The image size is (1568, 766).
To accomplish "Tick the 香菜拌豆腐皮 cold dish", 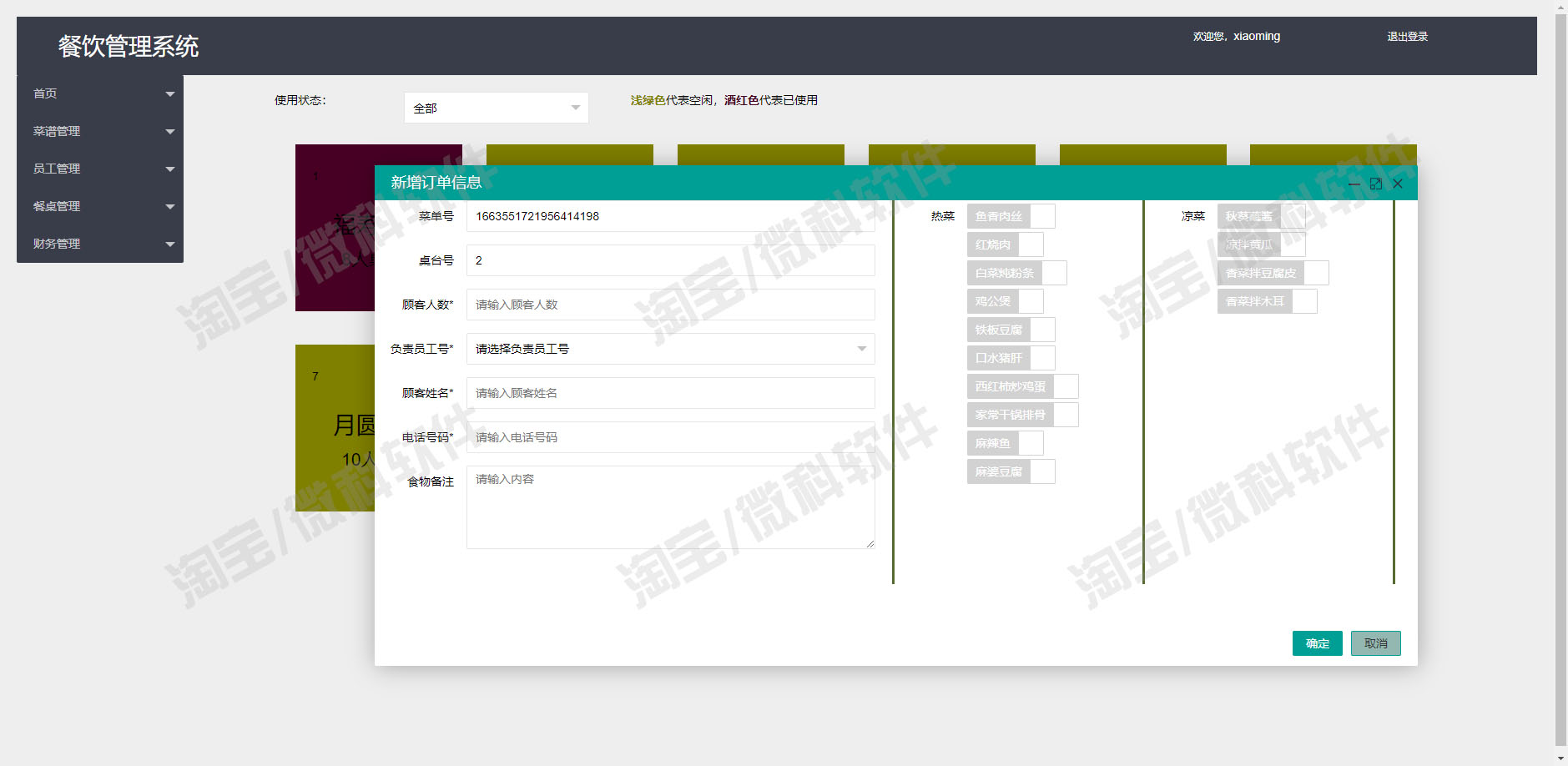I will [x=1273, y=273].
